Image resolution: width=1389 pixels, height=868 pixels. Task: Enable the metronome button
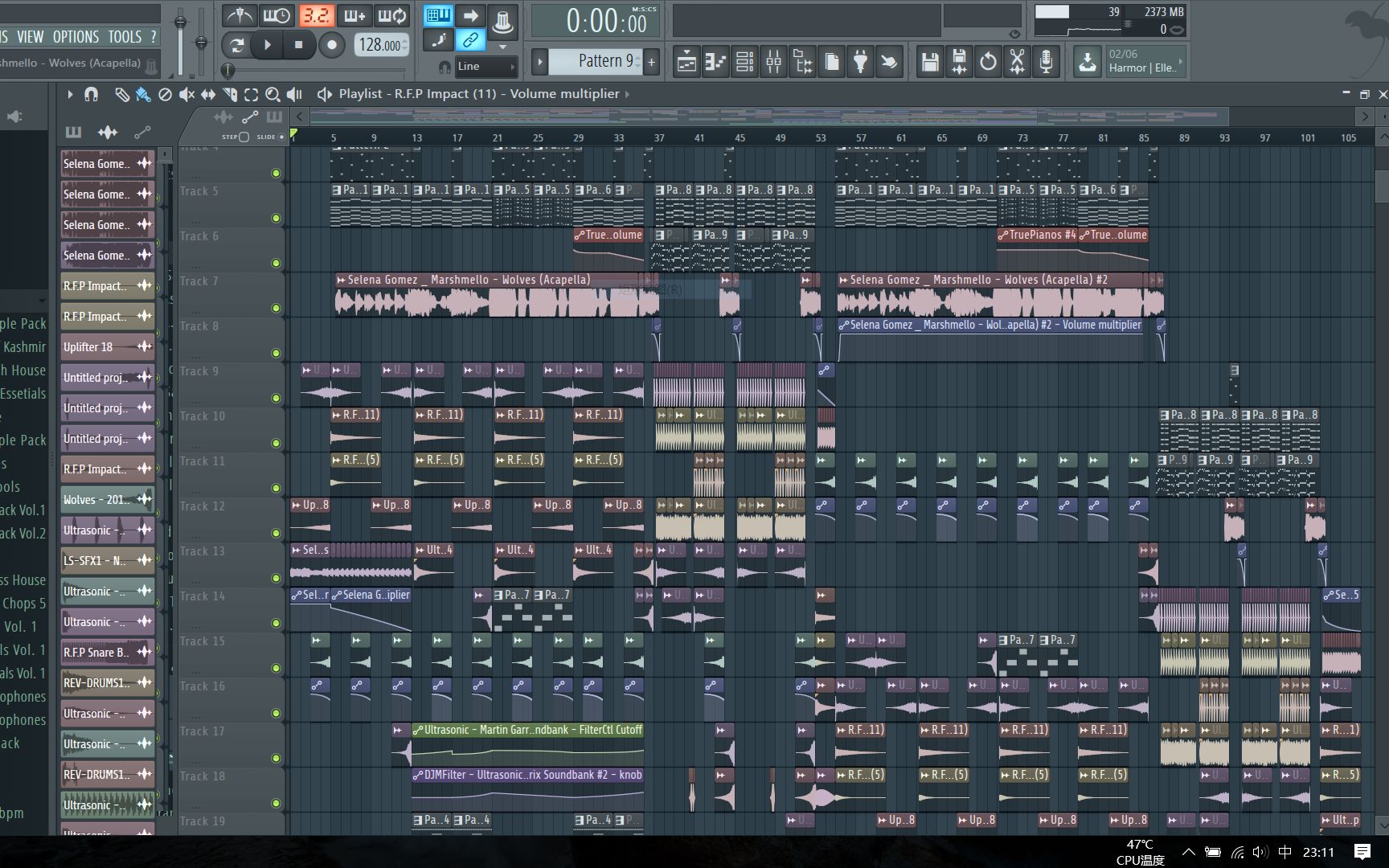point(239,15)
